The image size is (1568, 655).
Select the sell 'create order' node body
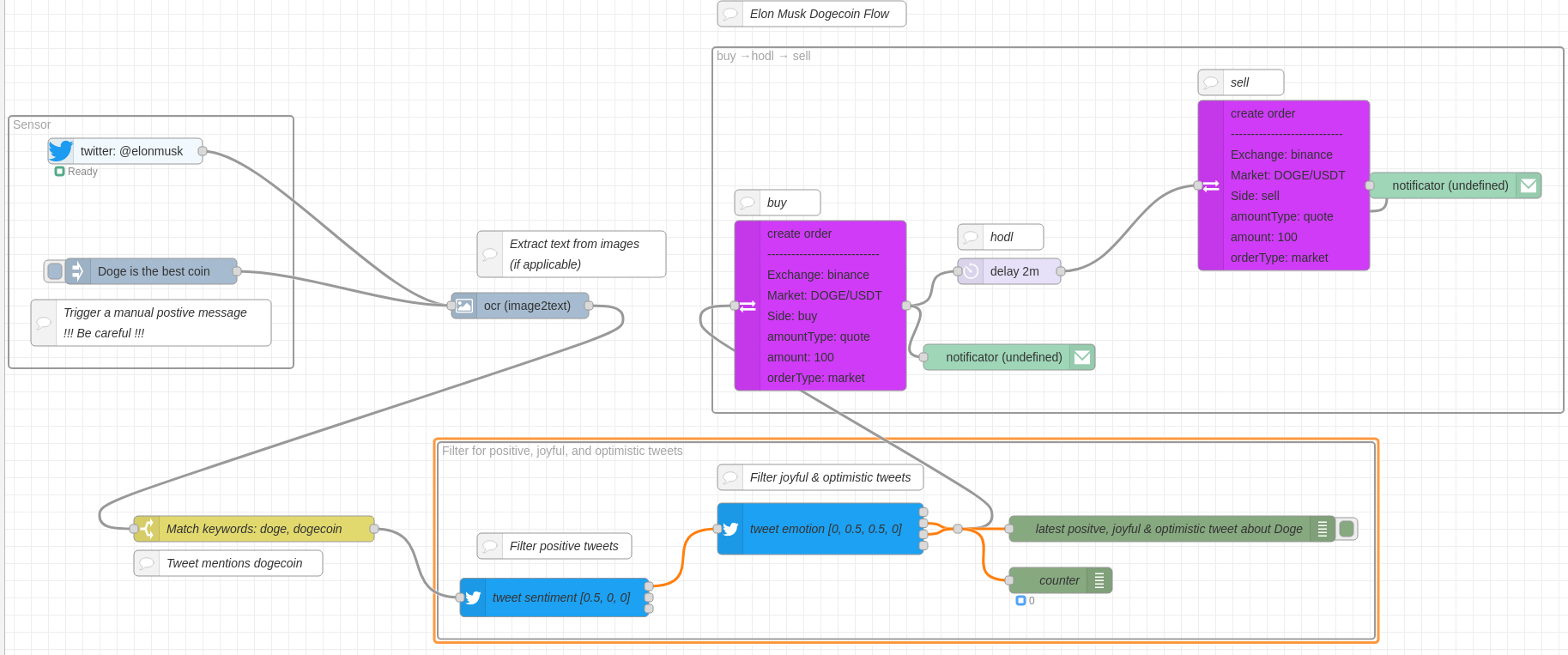pyautogui.click(x=1284, y=185)
